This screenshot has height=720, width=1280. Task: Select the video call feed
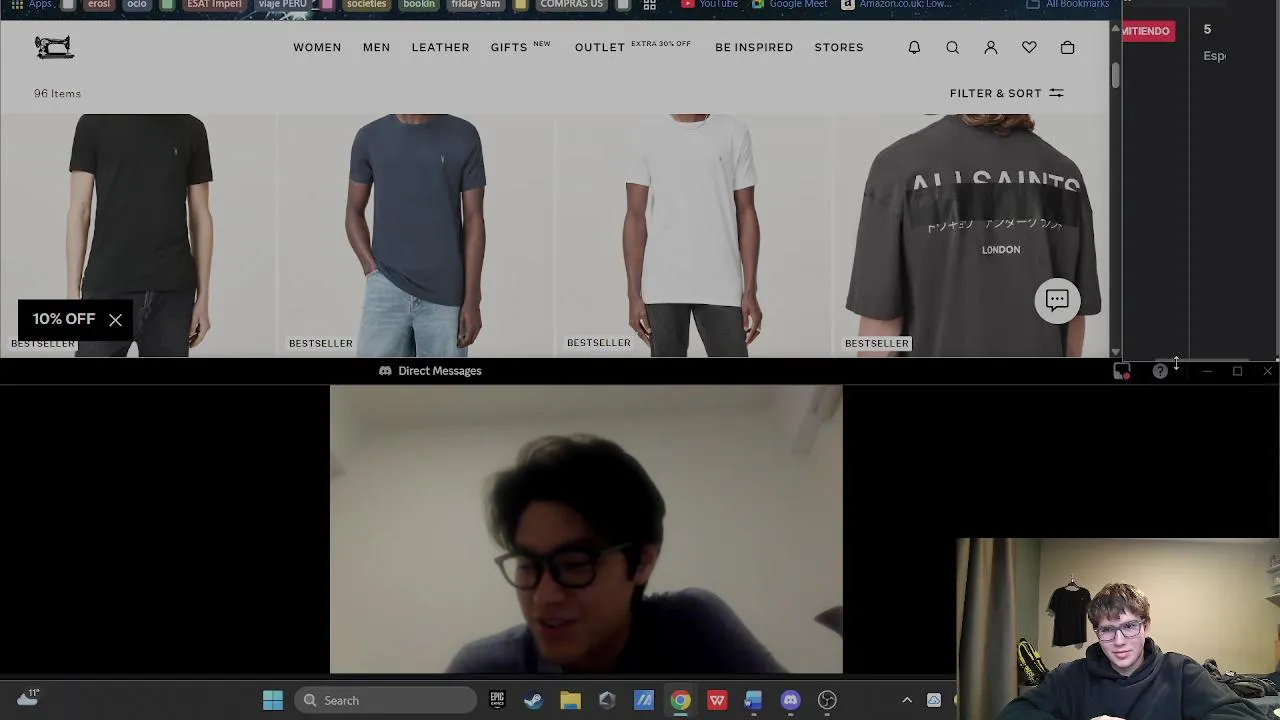[586, 530]
